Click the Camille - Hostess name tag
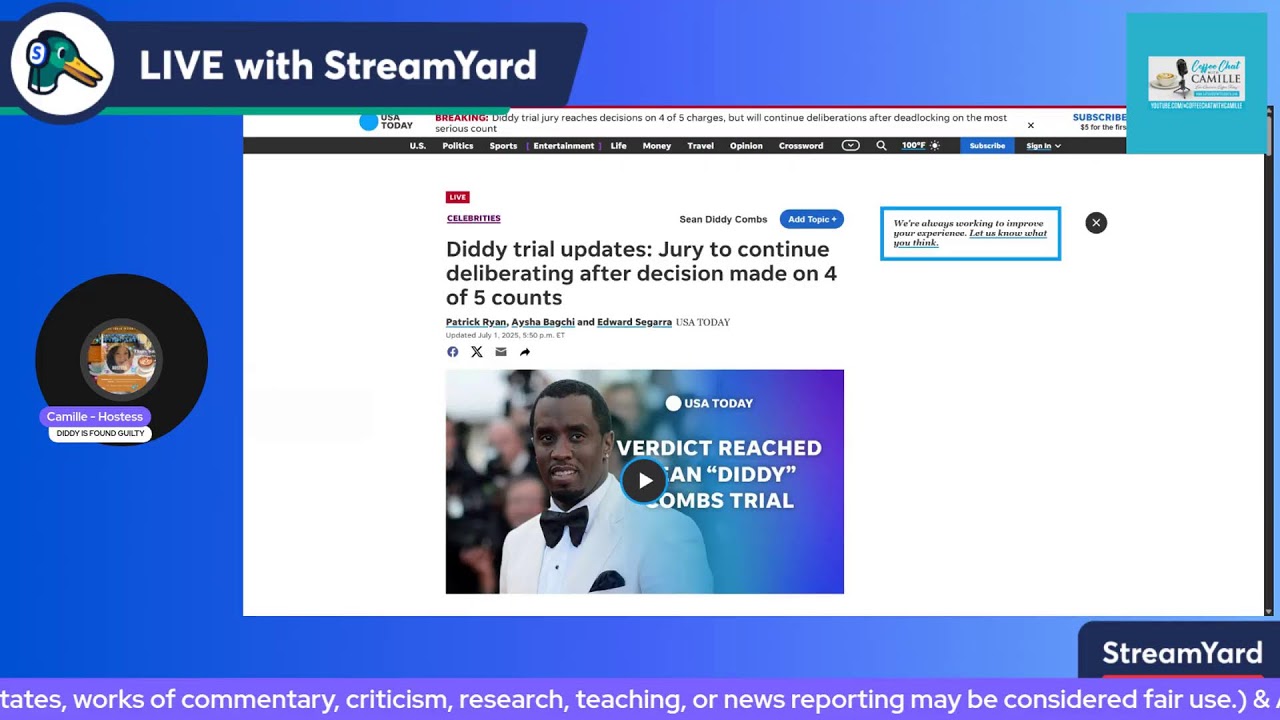 pos(95,417)
